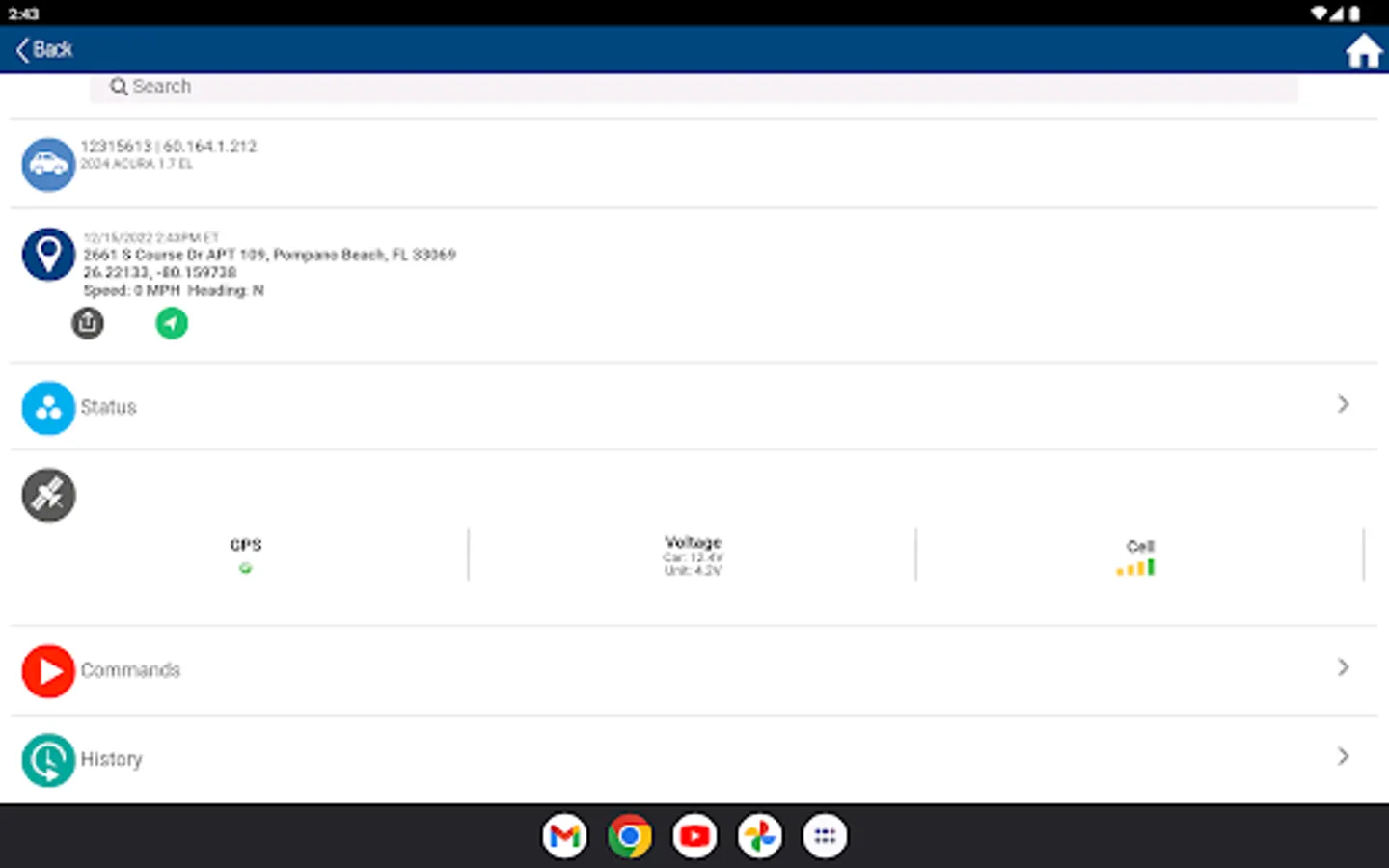This screenshot has width=1389, height=868.
Task: Tap the Unit: 4.2V reading
Action: 693,571
